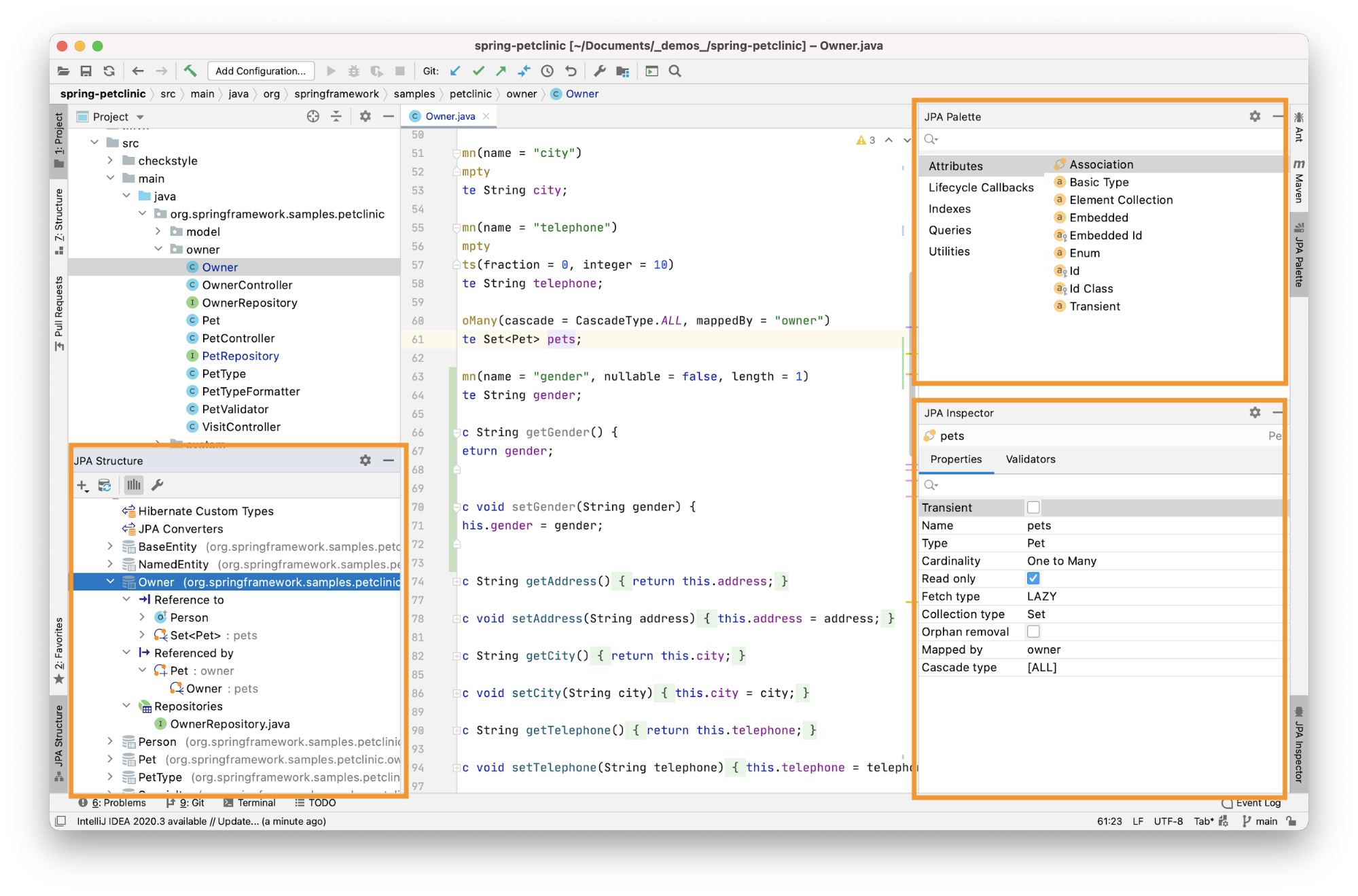Click petclinic in the breadcrumb bar

[470, 94]
